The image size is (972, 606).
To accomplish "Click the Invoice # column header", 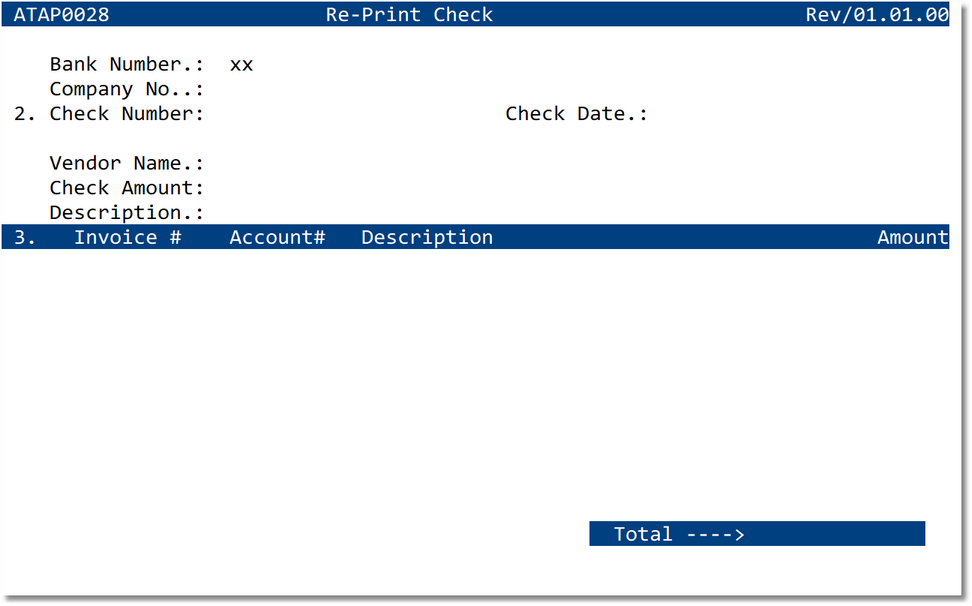I will point(128,237).
